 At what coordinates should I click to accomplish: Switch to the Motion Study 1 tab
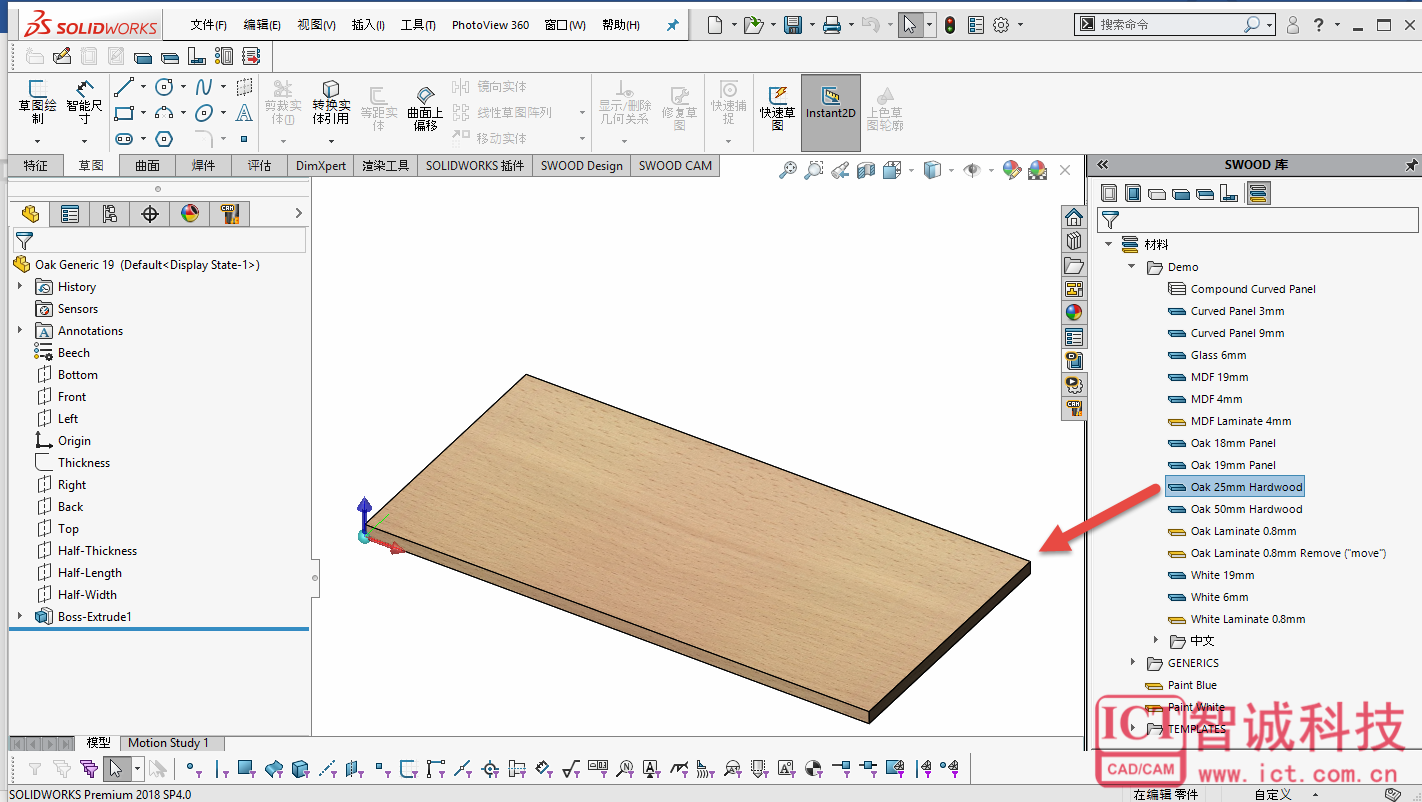tap(168, 743)
